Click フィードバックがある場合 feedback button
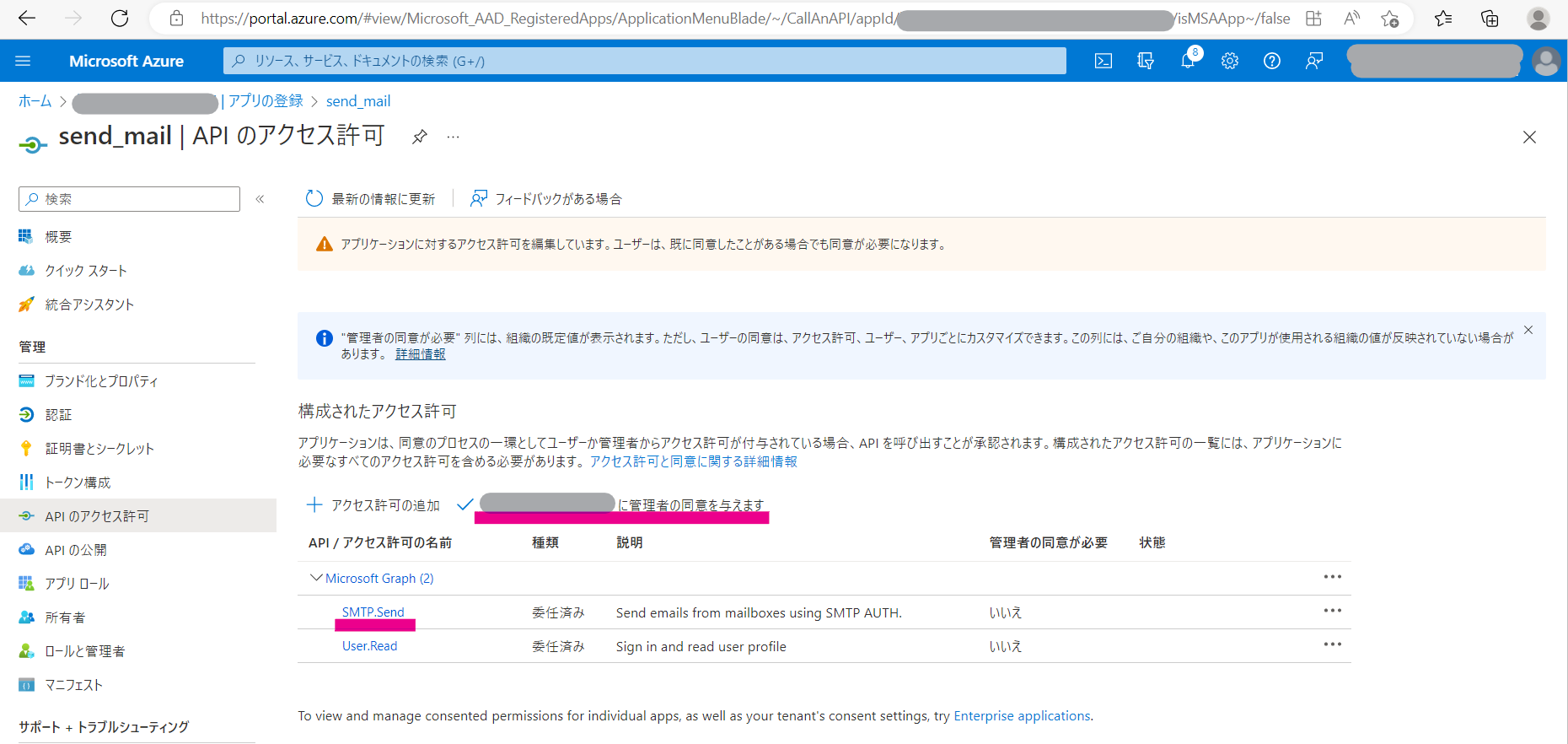Image resolution: width=1568 pixels, height=744 pixels. [x=546, y=199]
